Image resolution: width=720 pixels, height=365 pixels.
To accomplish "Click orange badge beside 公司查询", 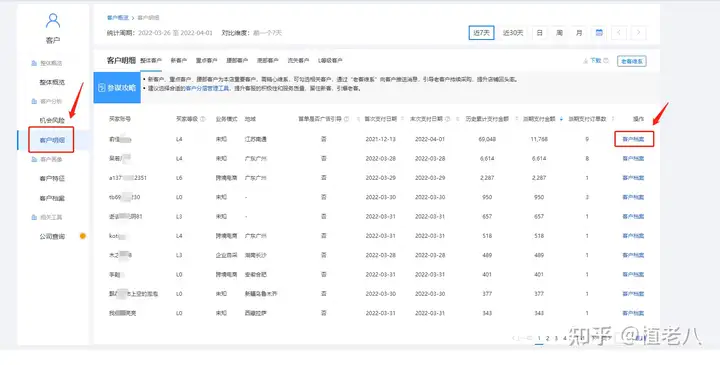I will click(83, 236).
